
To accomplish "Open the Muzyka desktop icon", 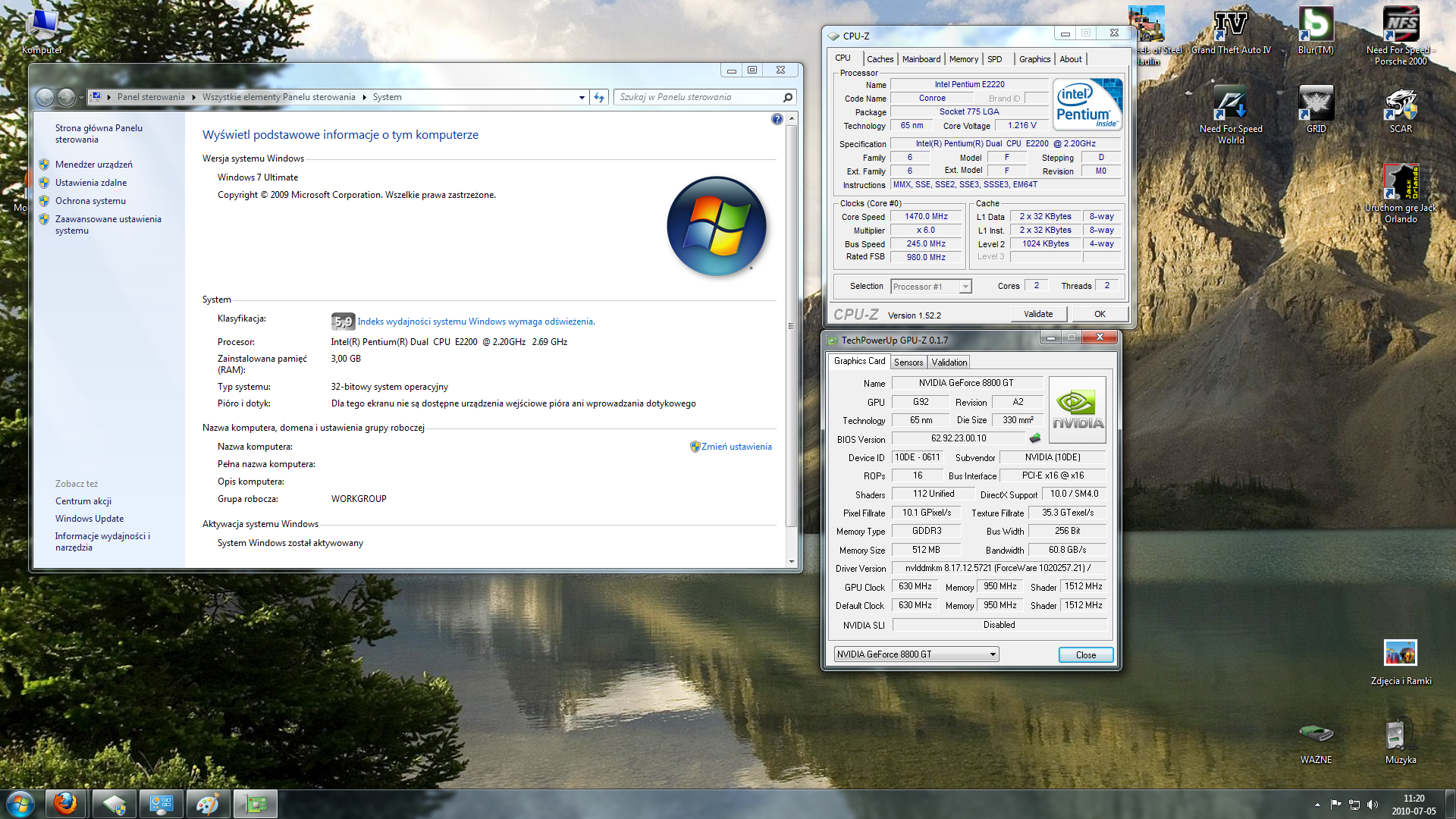I will tap(1401, 741).
